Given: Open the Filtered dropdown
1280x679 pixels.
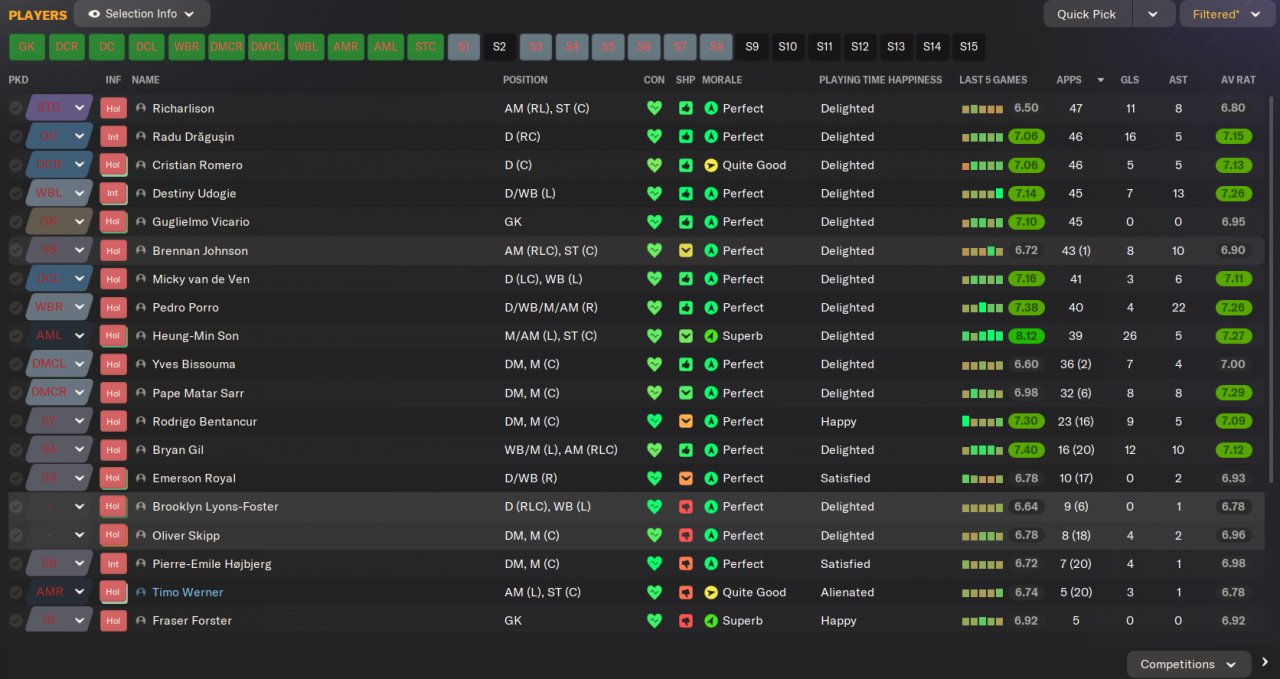Looking at the screenshot, I should coord(1229,14).
